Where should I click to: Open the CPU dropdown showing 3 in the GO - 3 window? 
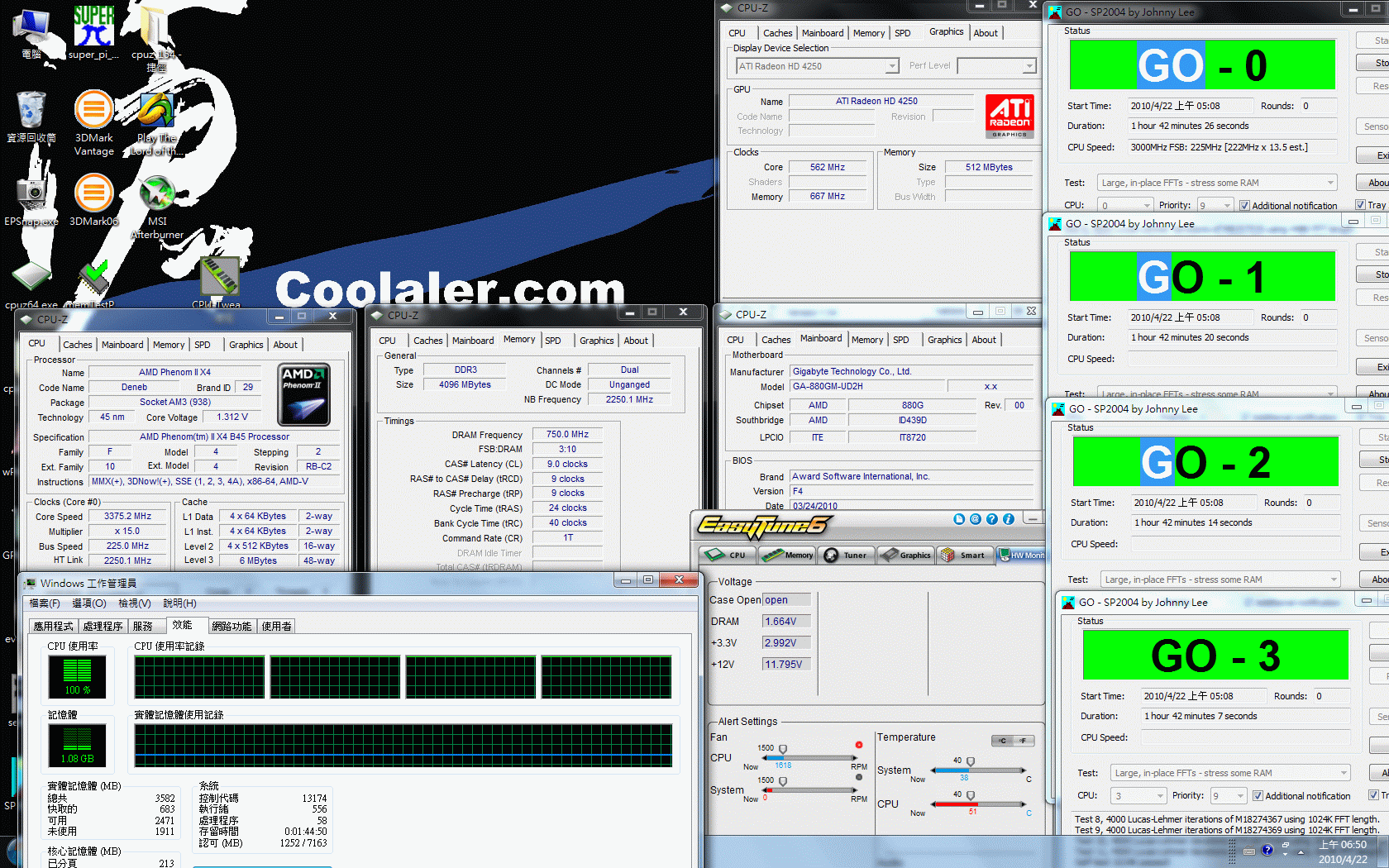[x=1138, y=796]
